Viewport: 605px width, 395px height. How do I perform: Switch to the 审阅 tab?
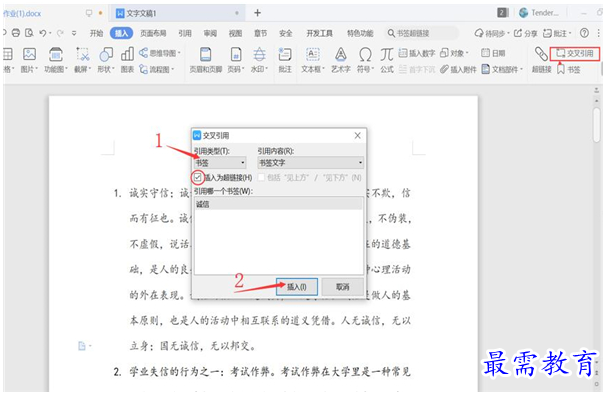click(210, 33)
